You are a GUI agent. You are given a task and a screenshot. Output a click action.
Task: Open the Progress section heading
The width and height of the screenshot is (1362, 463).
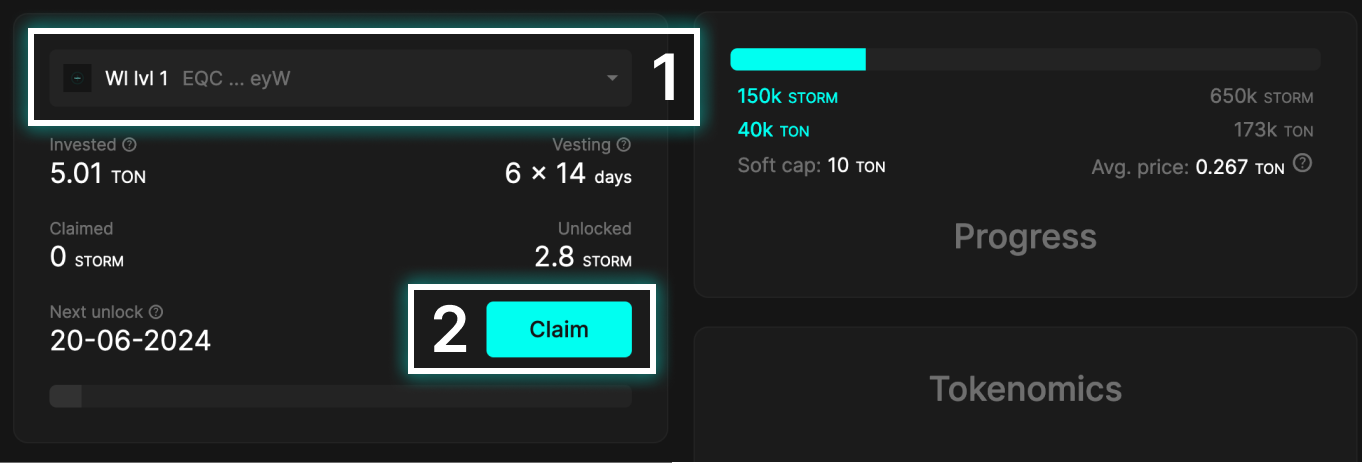(1025, 237)
